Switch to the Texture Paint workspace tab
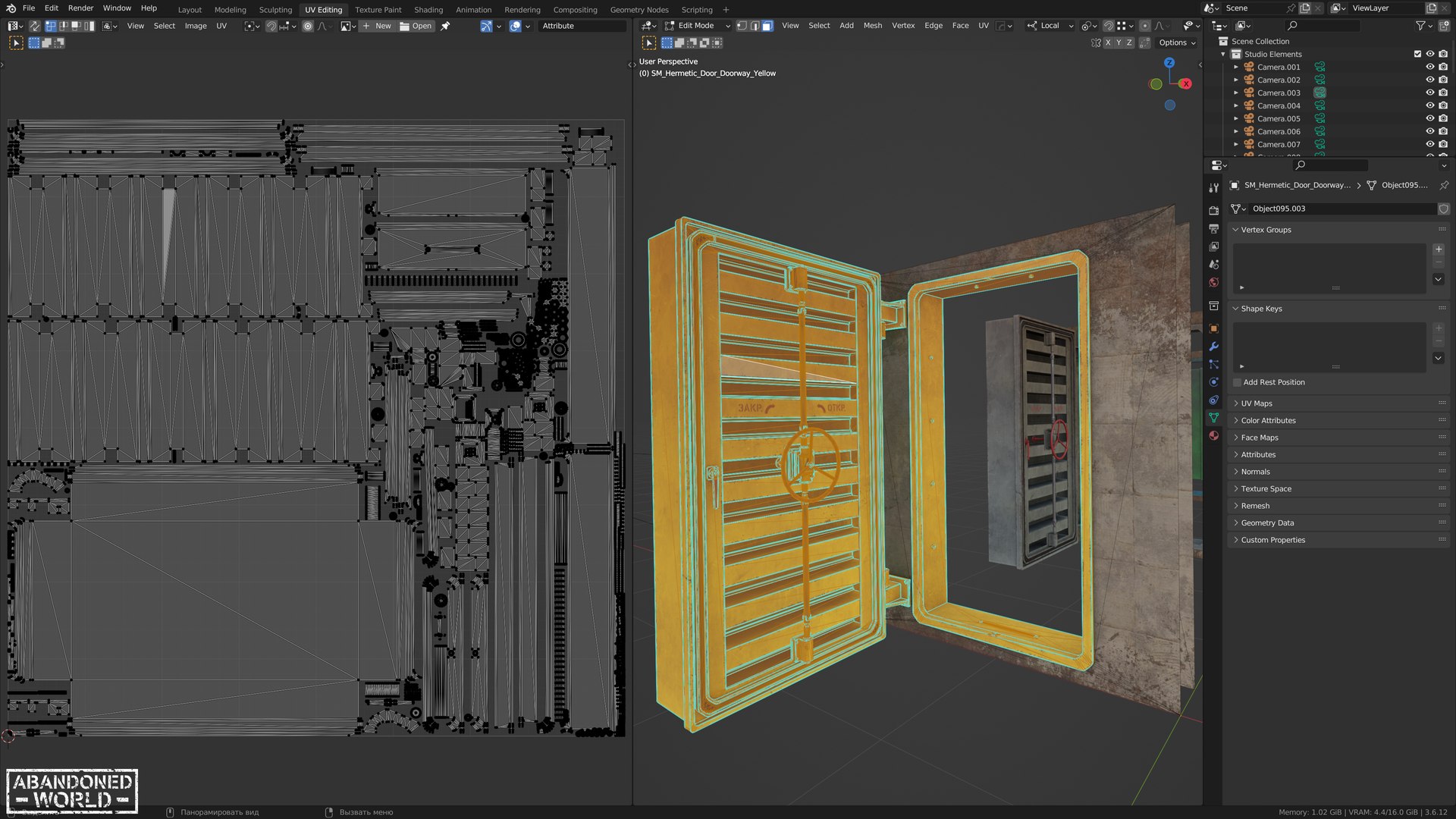This screenshot has width=1456, height=819. [x=378, y=10]
